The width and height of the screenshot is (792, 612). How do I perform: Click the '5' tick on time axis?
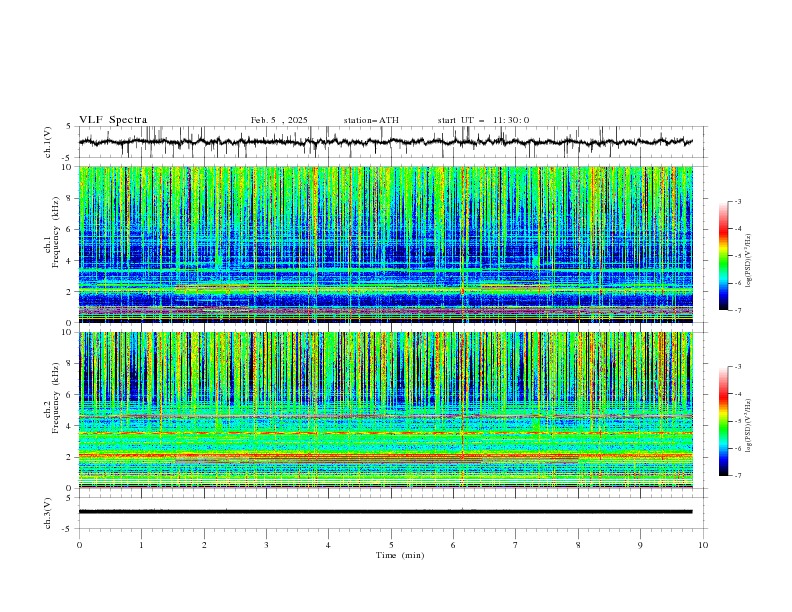click(x=391, y=545)
